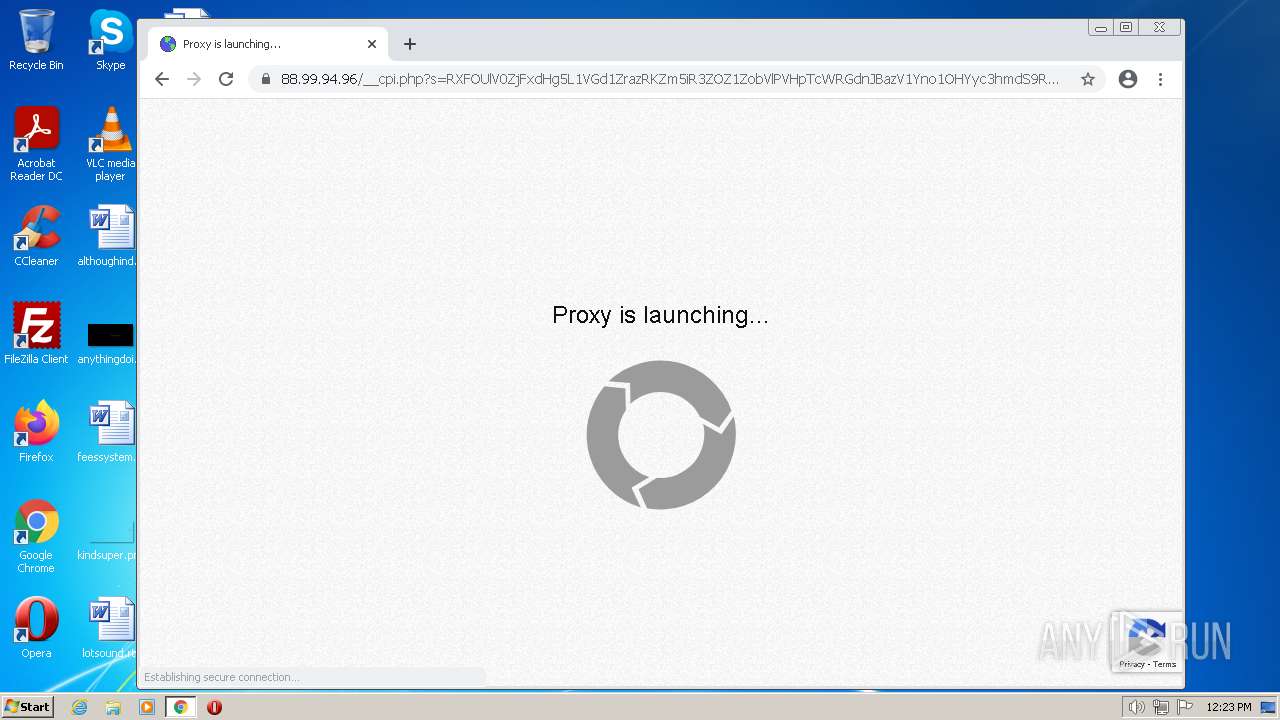Open Windows Explorer from the taskbar
This screenshot has width=1280, height=720.
click(113, 707)
